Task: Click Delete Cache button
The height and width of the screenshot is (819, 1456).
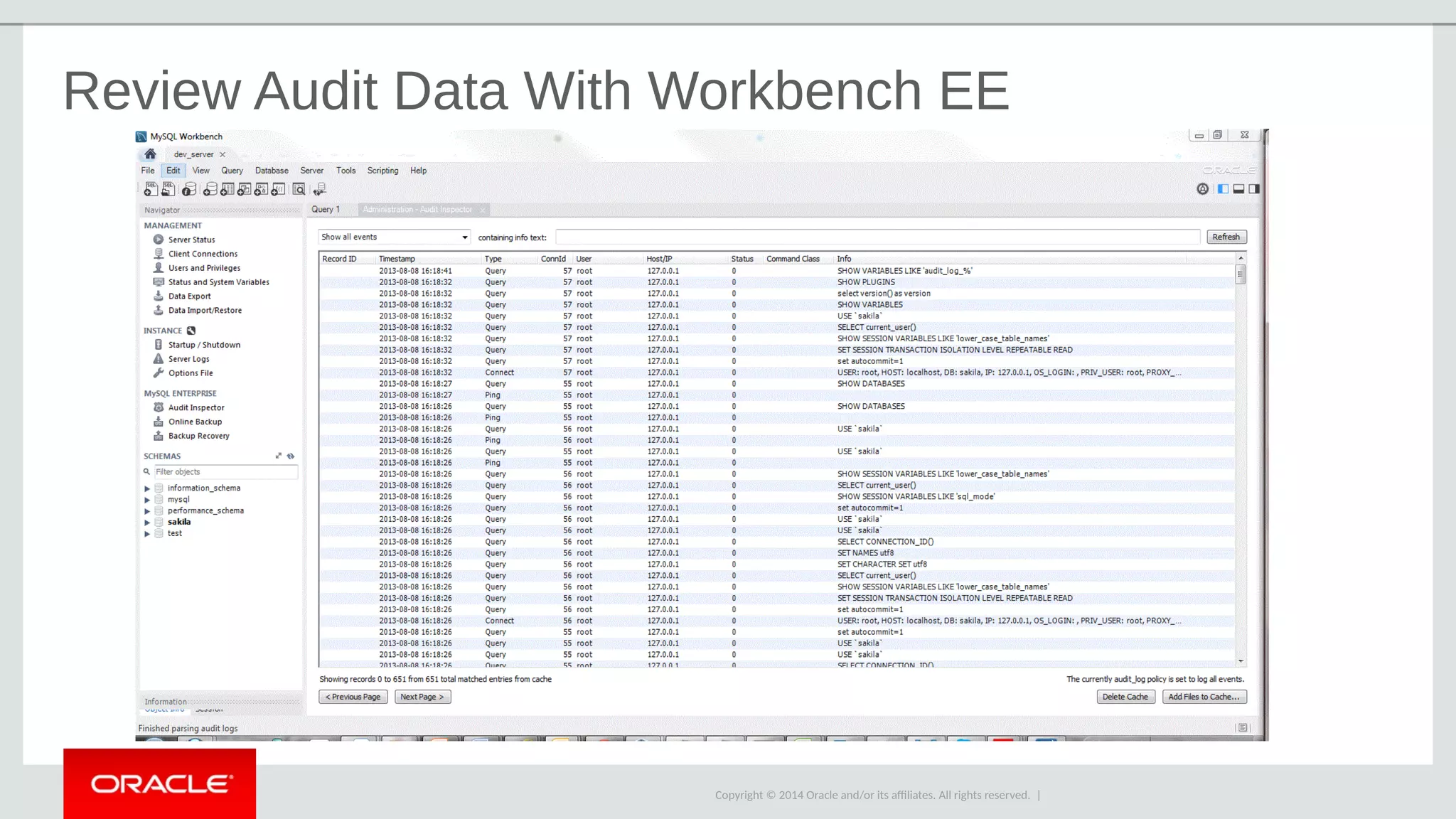Action: pos(1125,697)
